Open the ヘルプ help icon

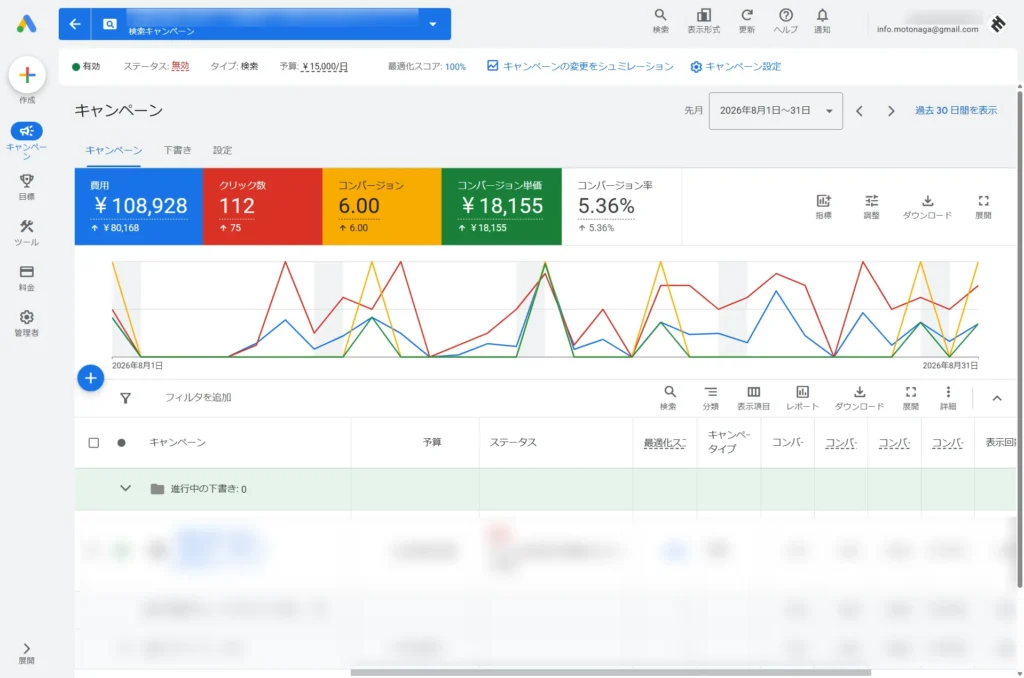786,21
